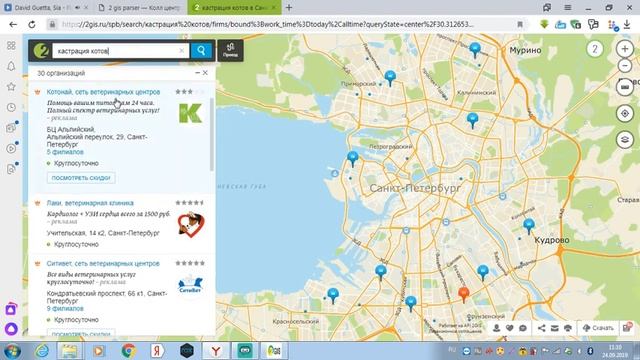Open the Проезд route planner button
Screen dimensions: 640x360
(x=230, y=51)
